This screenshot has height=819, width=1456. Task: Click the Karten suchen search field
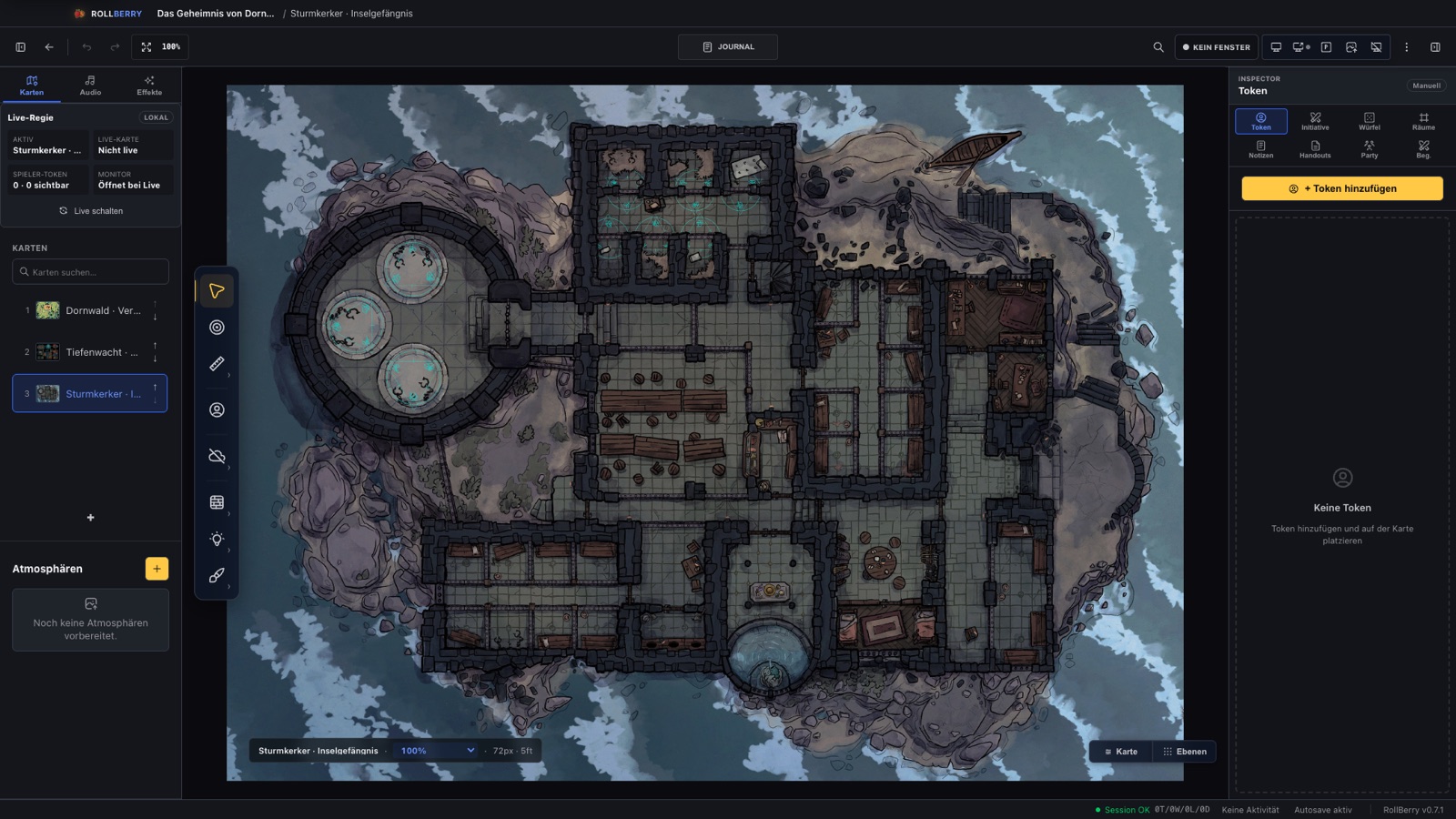[x=90, y=272]
